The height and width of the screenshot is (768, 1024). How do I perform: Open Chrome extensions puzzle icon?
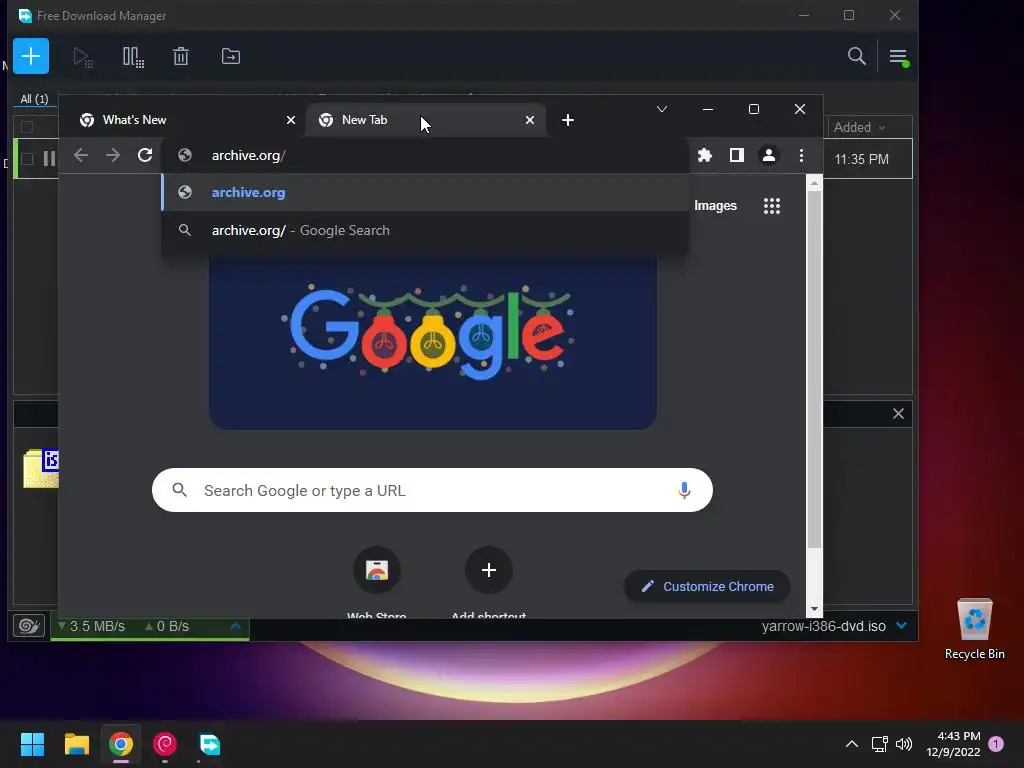point(705,155)
